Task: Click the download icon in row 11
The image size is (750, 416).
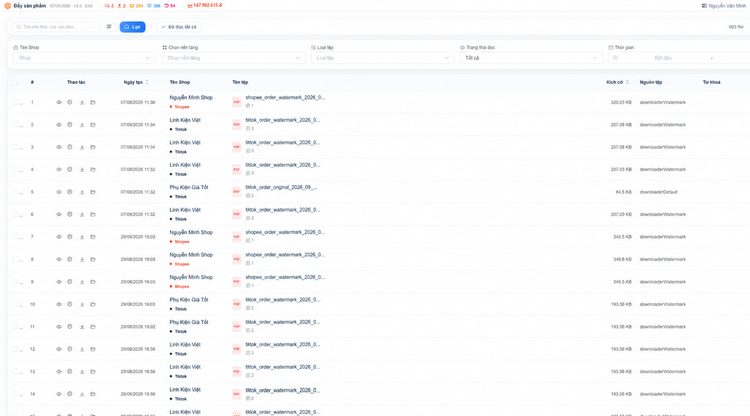Action: (82, 327)
